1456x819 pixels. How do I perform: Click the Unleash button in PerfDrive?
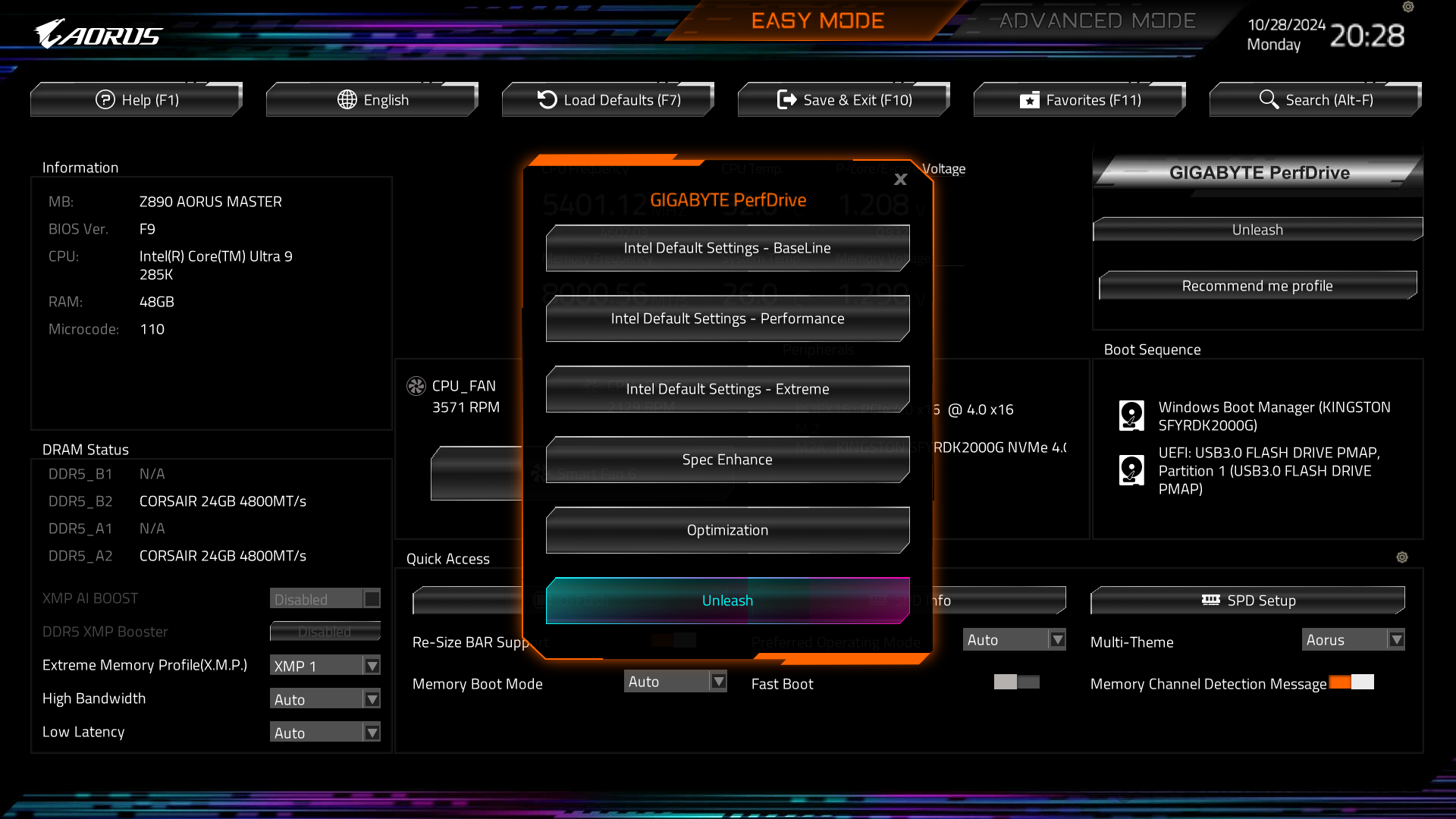pyautogui.click(x=727, y=599)
